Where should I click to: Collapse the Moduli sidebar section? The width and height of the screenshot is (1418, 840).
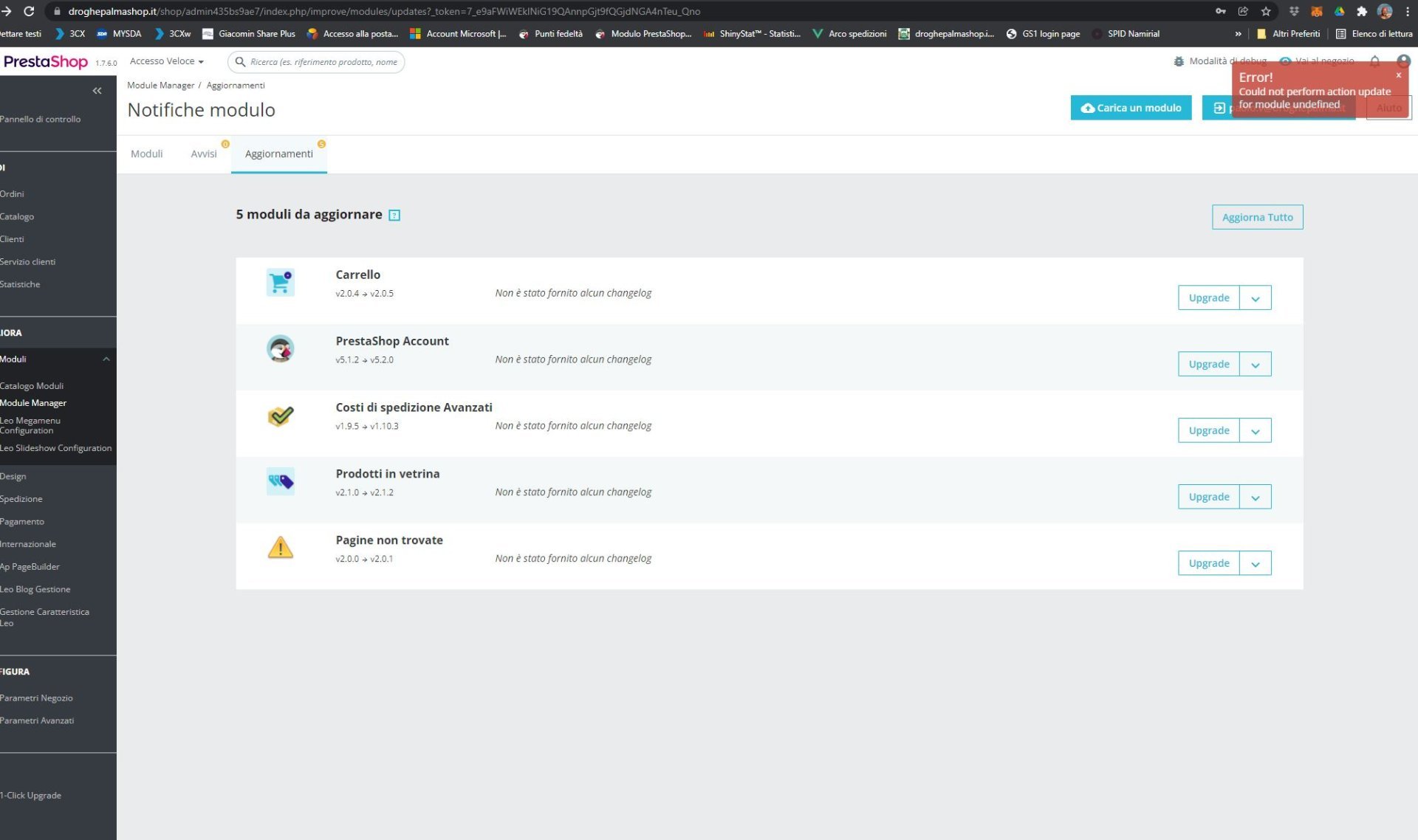click(x=106, y=359)
